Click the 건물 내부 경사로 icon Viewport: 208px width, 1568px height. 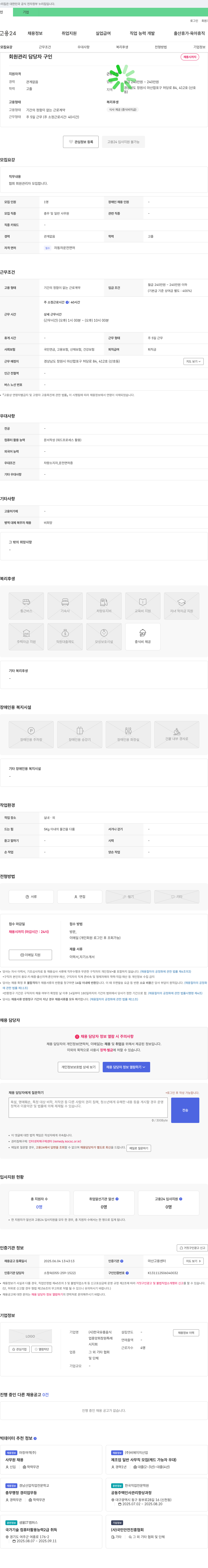pyautogui.click(x=177, y=734)
